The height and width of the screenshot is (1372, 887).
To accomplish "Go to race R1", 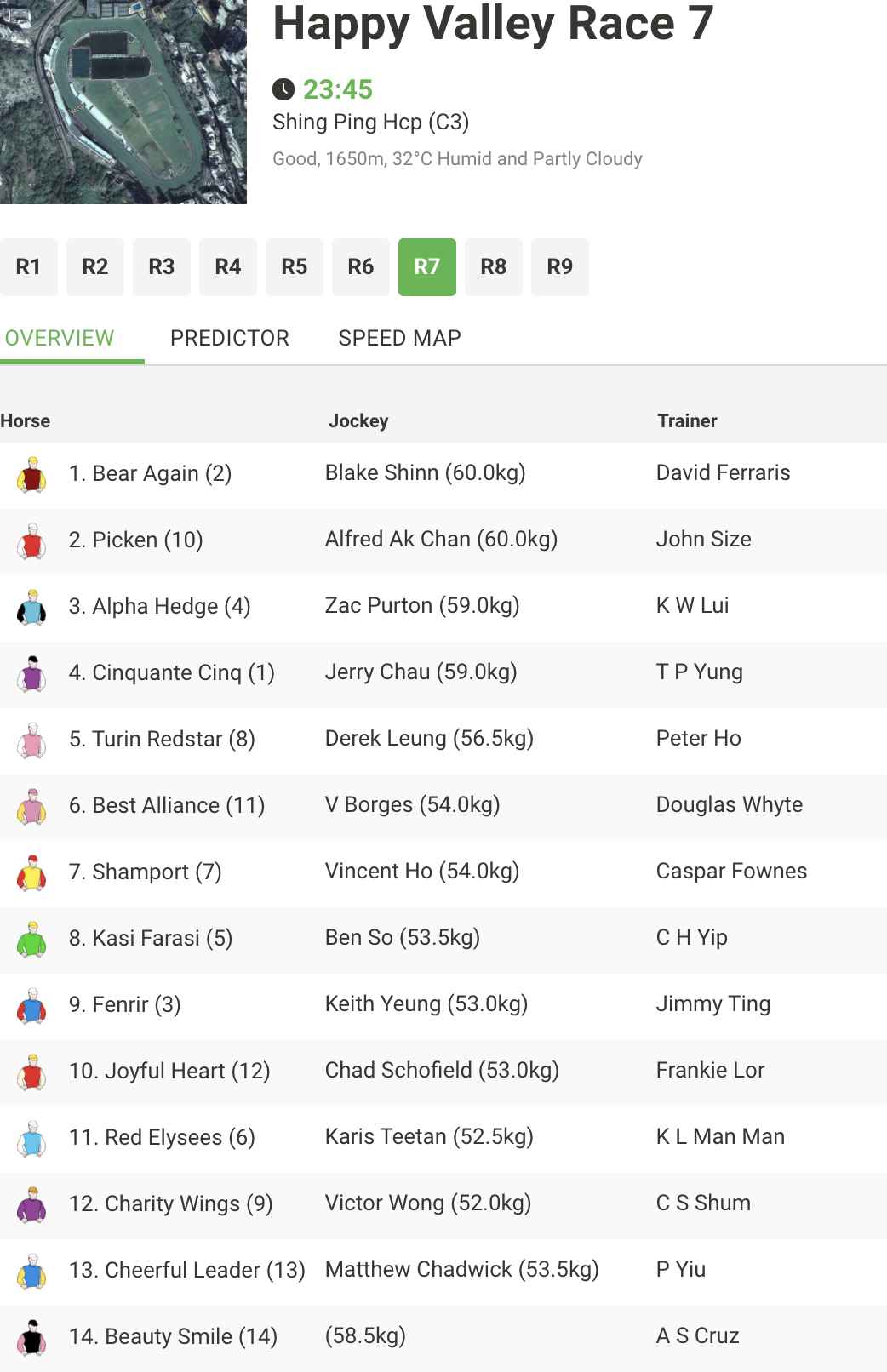I will [x=28, y=267].
